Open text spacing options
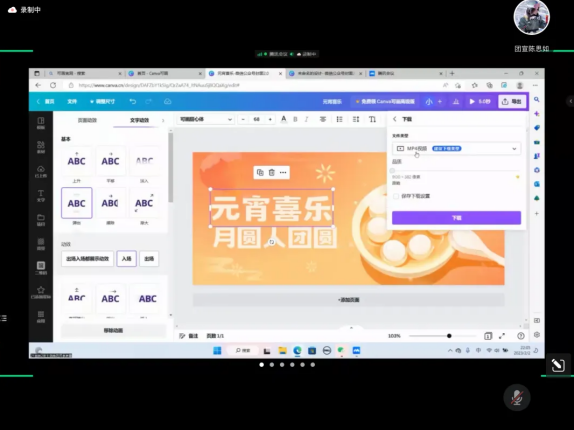The height and width of the screenshot is (430, 574). tap(356, 119)
